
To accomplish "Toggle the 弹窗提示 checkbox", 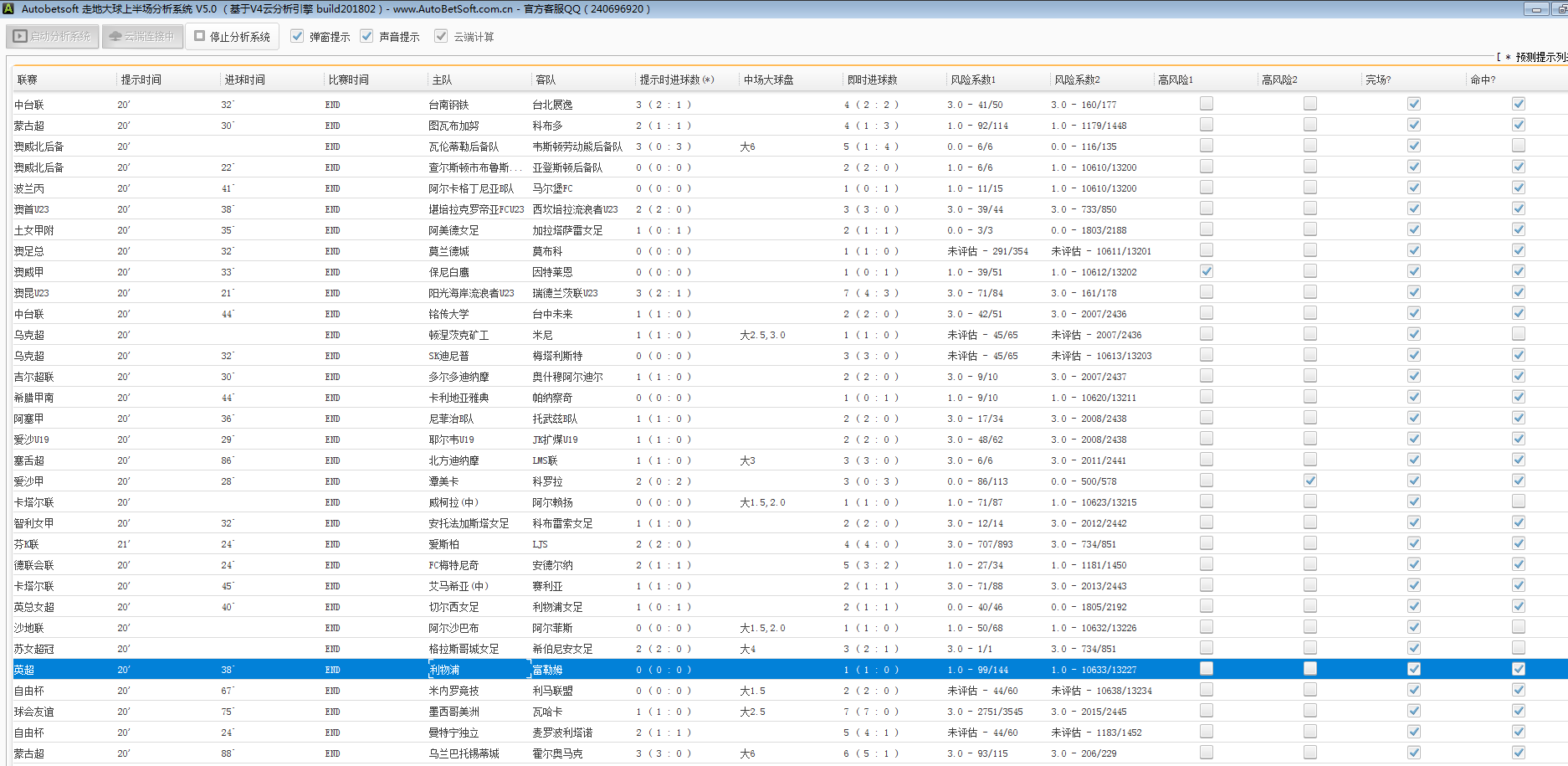I will click(297, 36).
